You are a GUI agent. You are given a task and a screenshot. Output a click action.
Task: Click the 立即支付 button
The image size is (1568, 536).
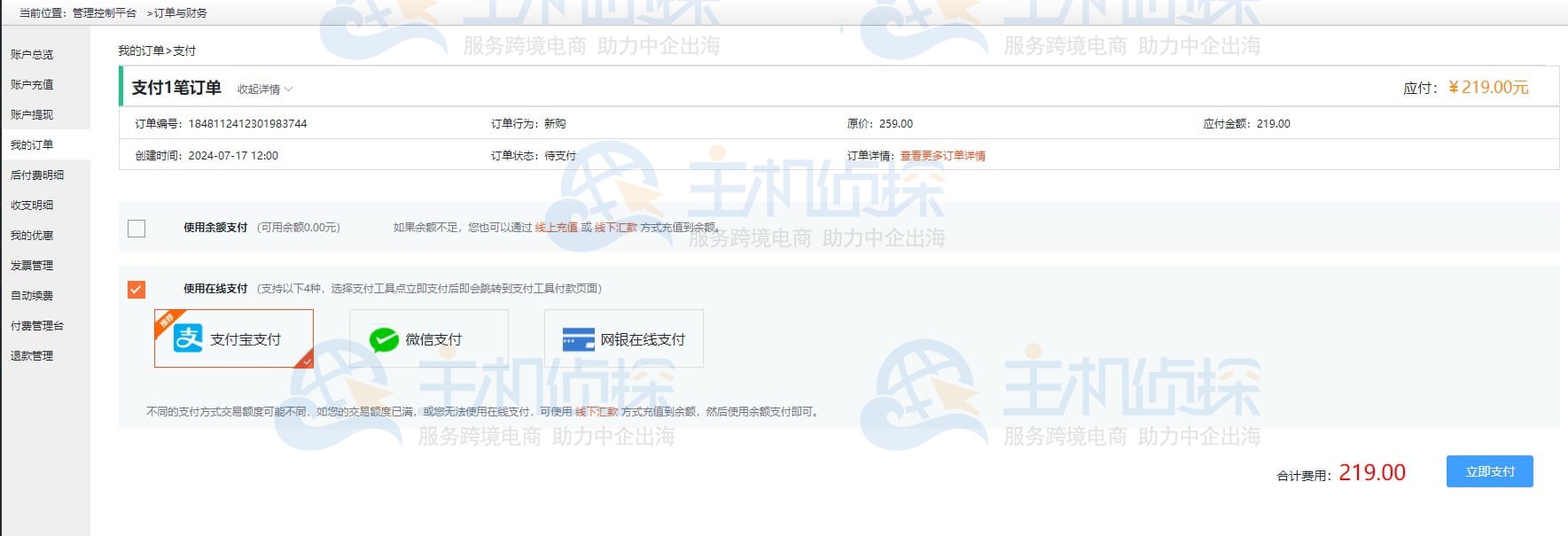(x=1490, y=471)
